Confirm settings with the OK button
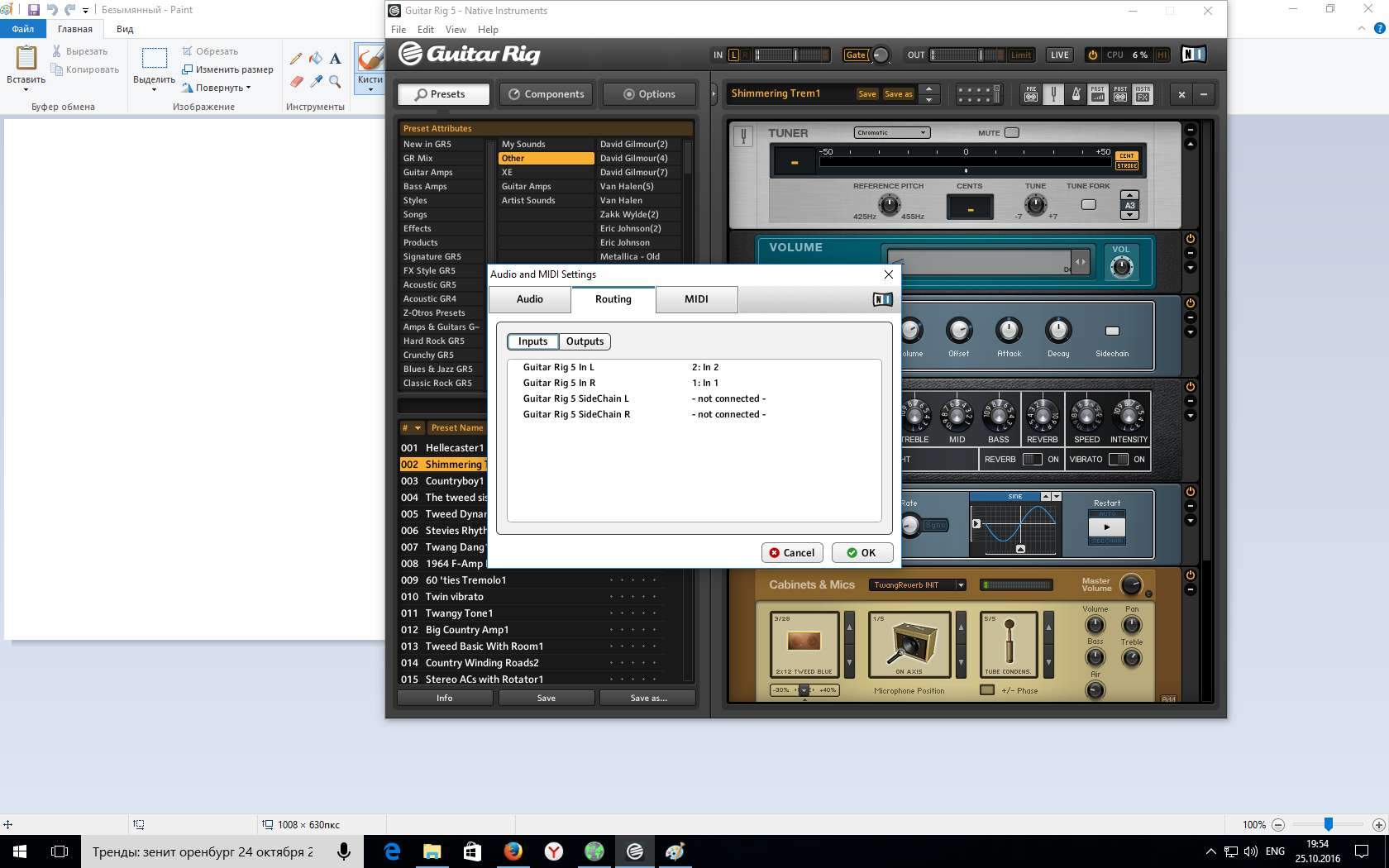Viewport: 1389px width, 868px height. pos(861,553)
